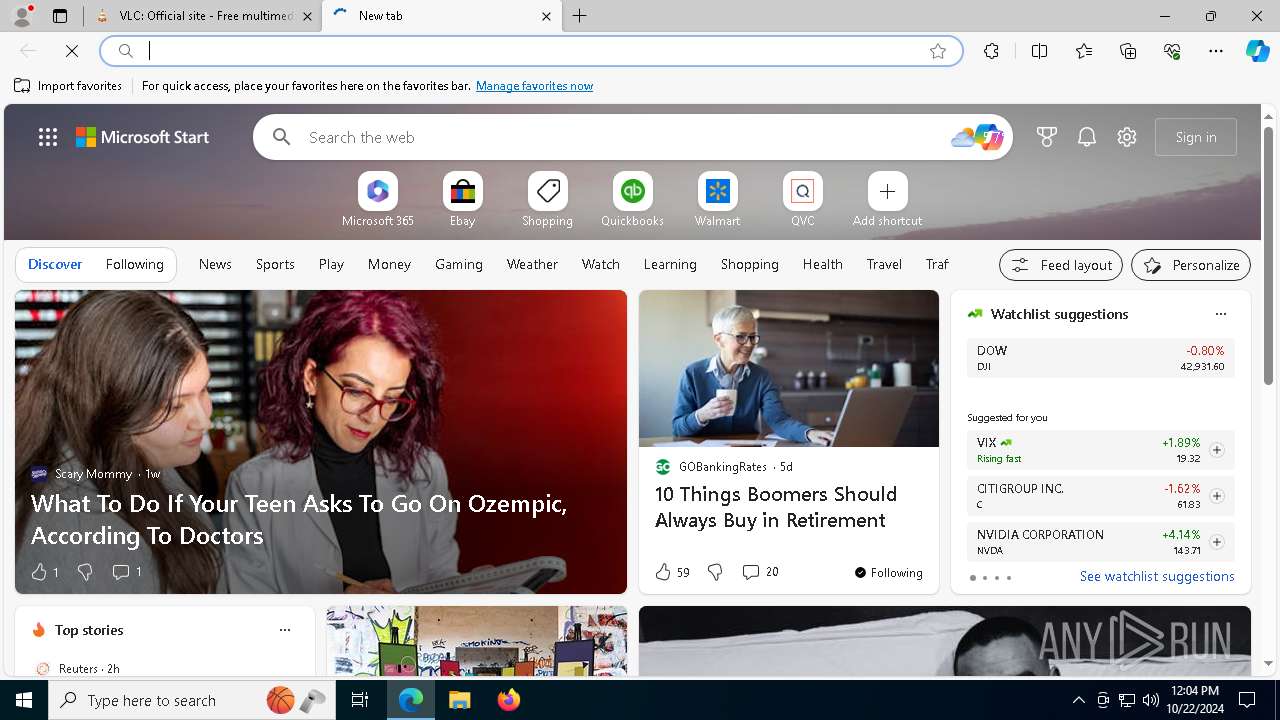The width and height of the screenshot is (1280, 720).
Task: Add VIX to watchlist
Action: click(1216, 450)
